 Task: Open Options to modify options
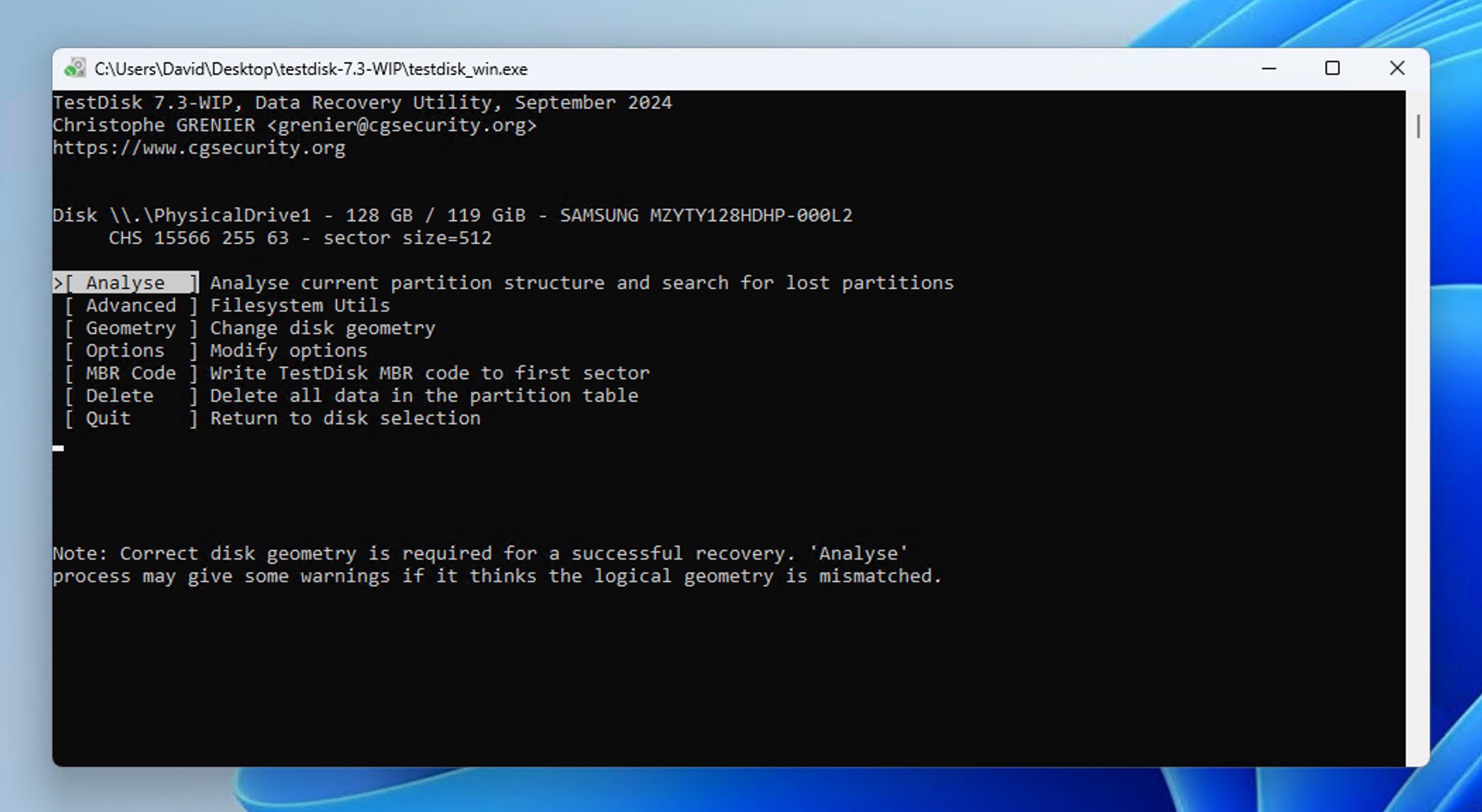click(x=125, y=350)
